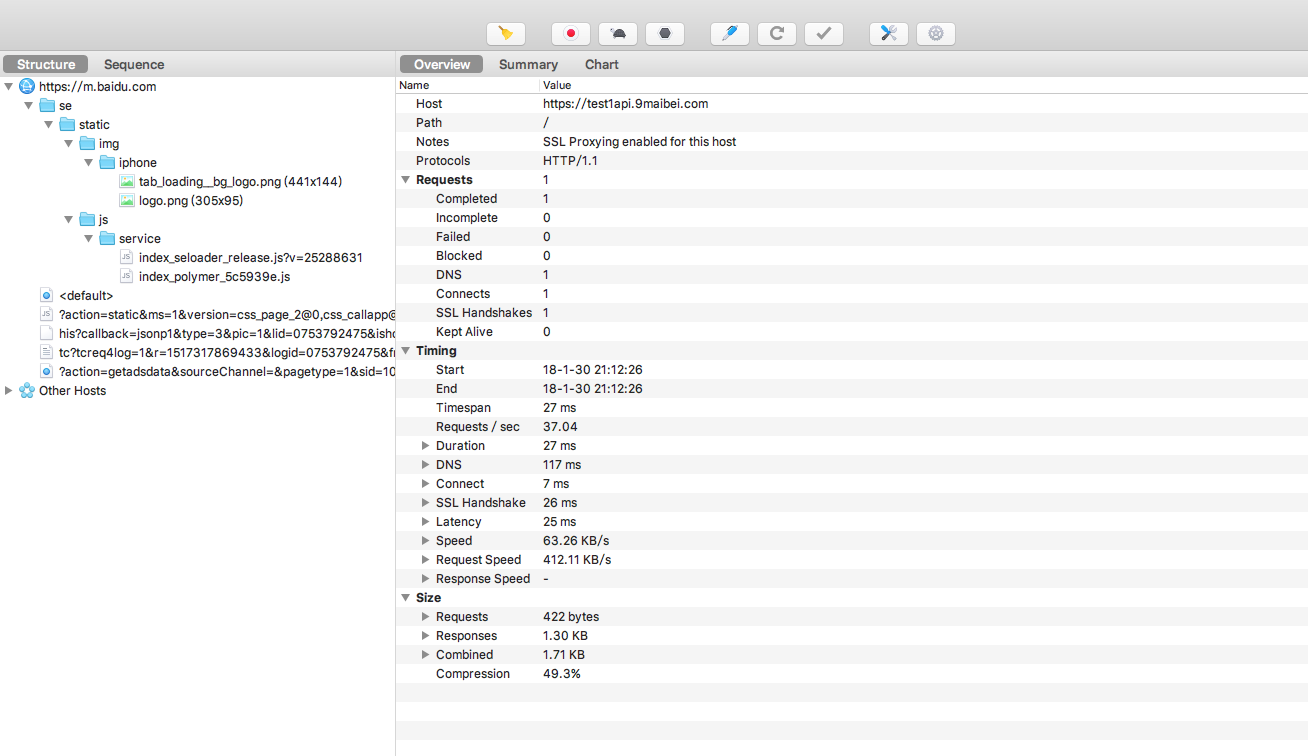Validate the response with the checkmark icon

tap(824, 34)
